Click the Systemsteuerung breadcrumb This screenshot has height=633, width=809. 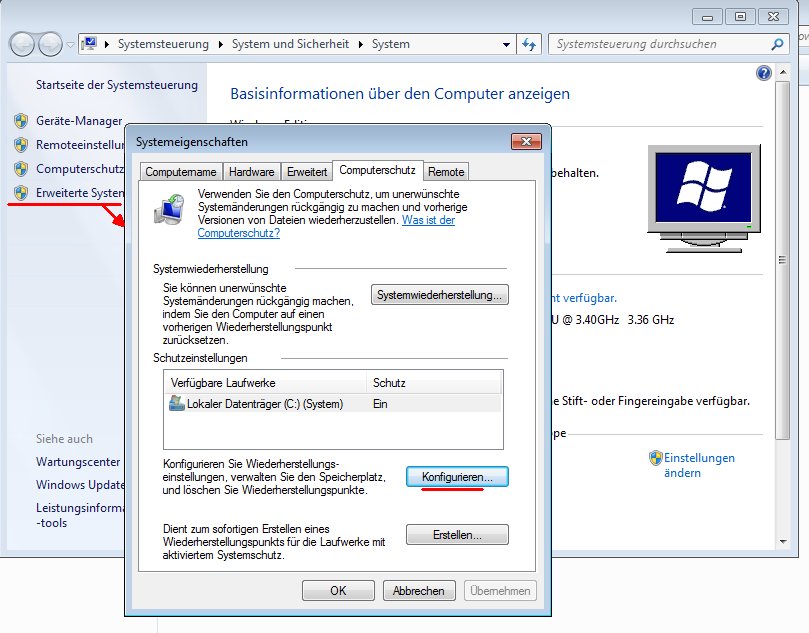click(x=163, y=44)
